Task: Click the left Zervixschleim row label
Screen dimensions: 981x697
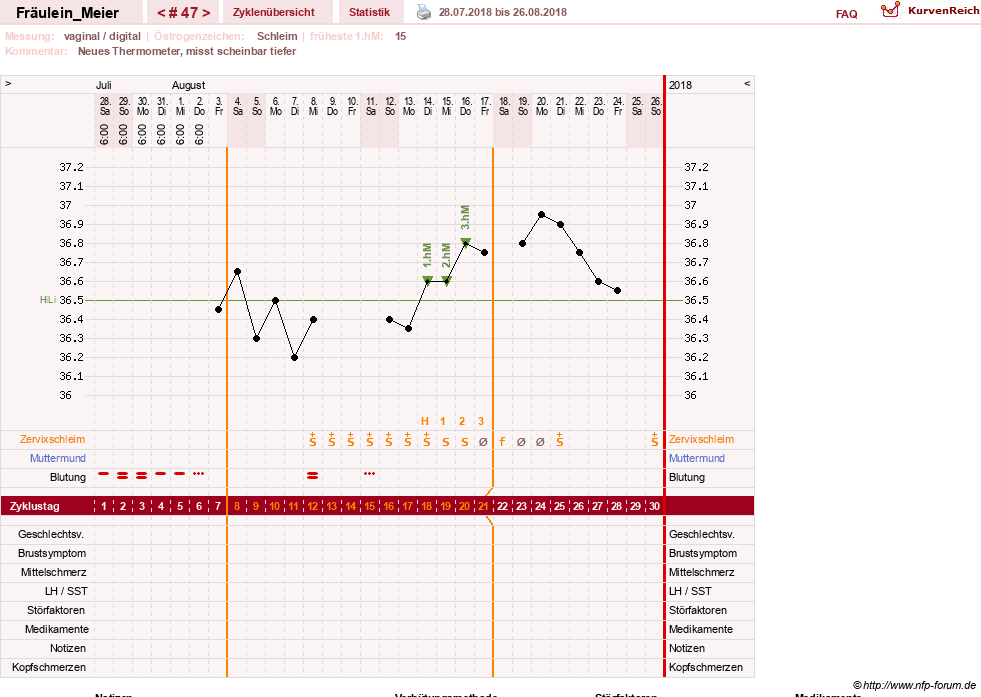Action: coord(53,439)
